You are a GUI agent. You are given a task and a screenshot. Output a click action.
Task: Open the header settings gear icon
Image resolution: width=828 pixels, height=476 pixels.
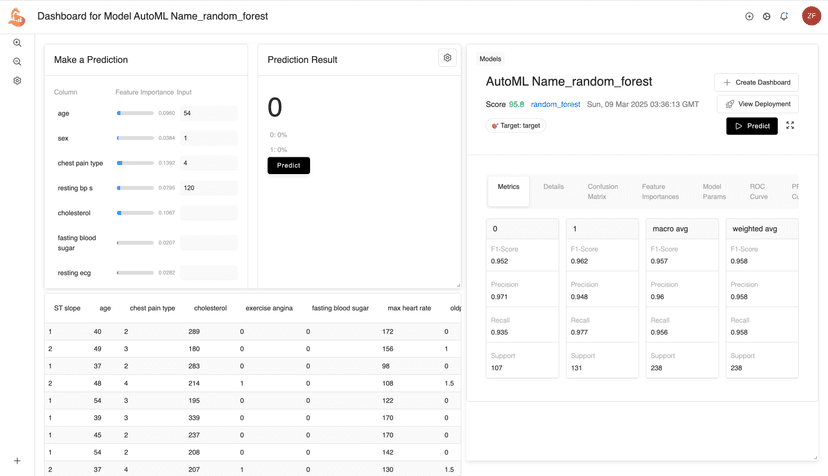click(x=767, y=16)
